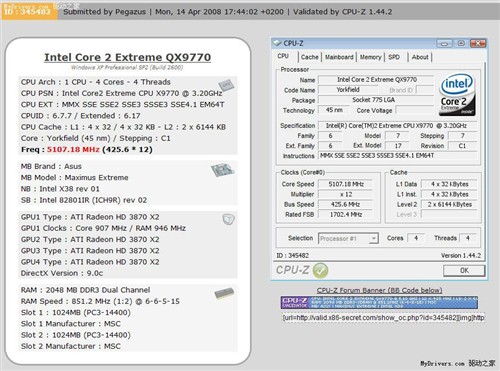This screenshot has height=371, width=500.
Task: Click the Rated FSB value 1702.4 MHz
Action: point(346,214)
